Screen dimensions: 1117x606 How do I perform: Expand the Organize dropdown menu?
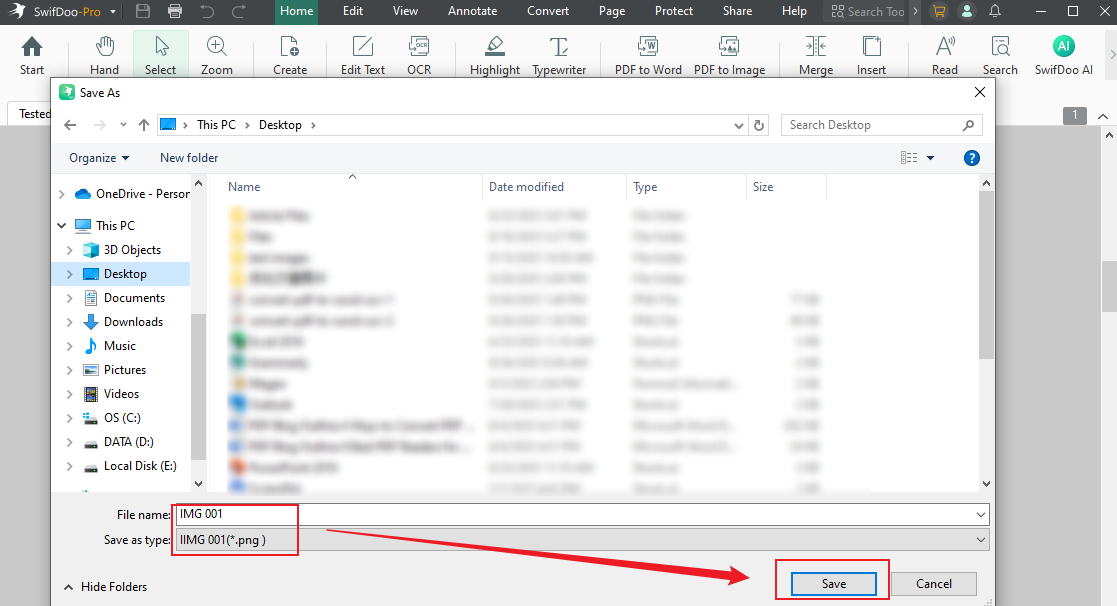point(99,158)
